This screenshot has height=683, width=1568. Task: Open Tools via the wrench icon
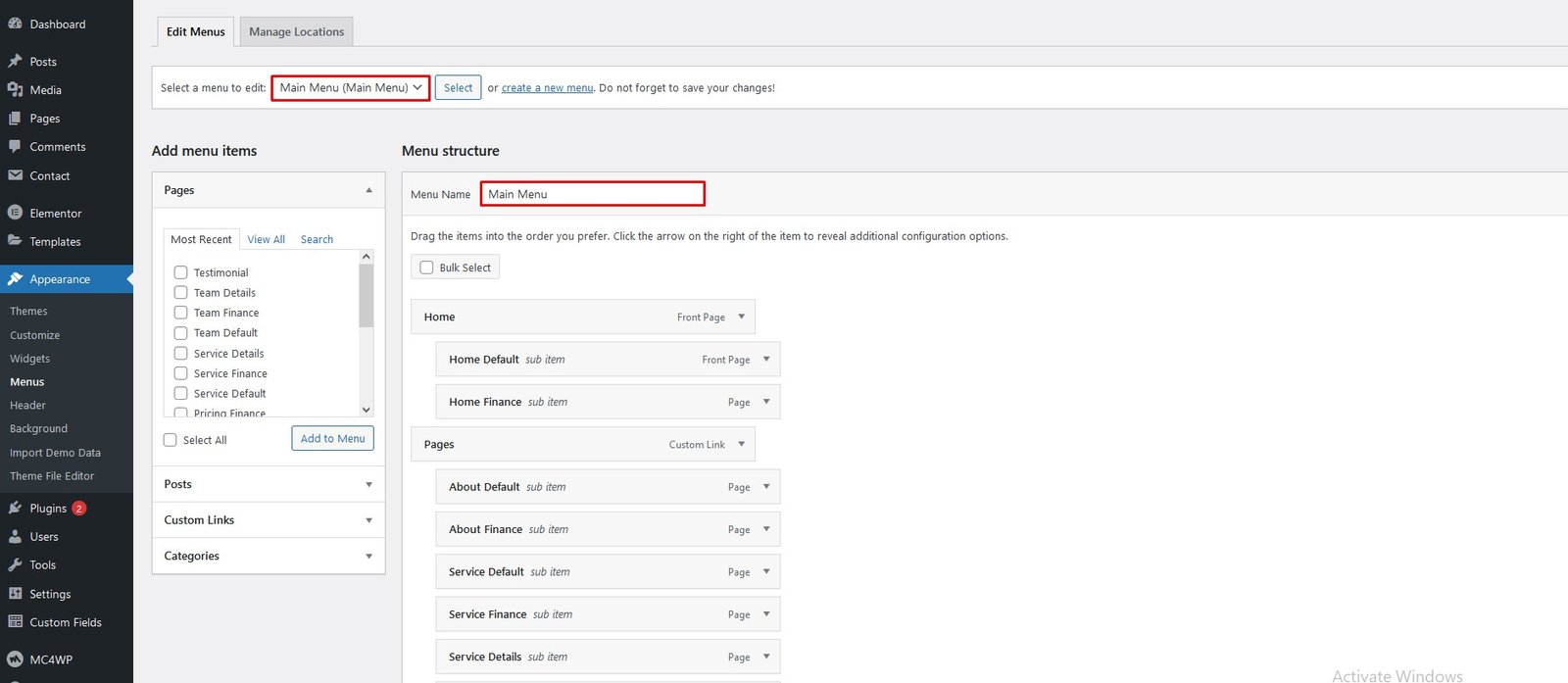(x=15, y=564)
